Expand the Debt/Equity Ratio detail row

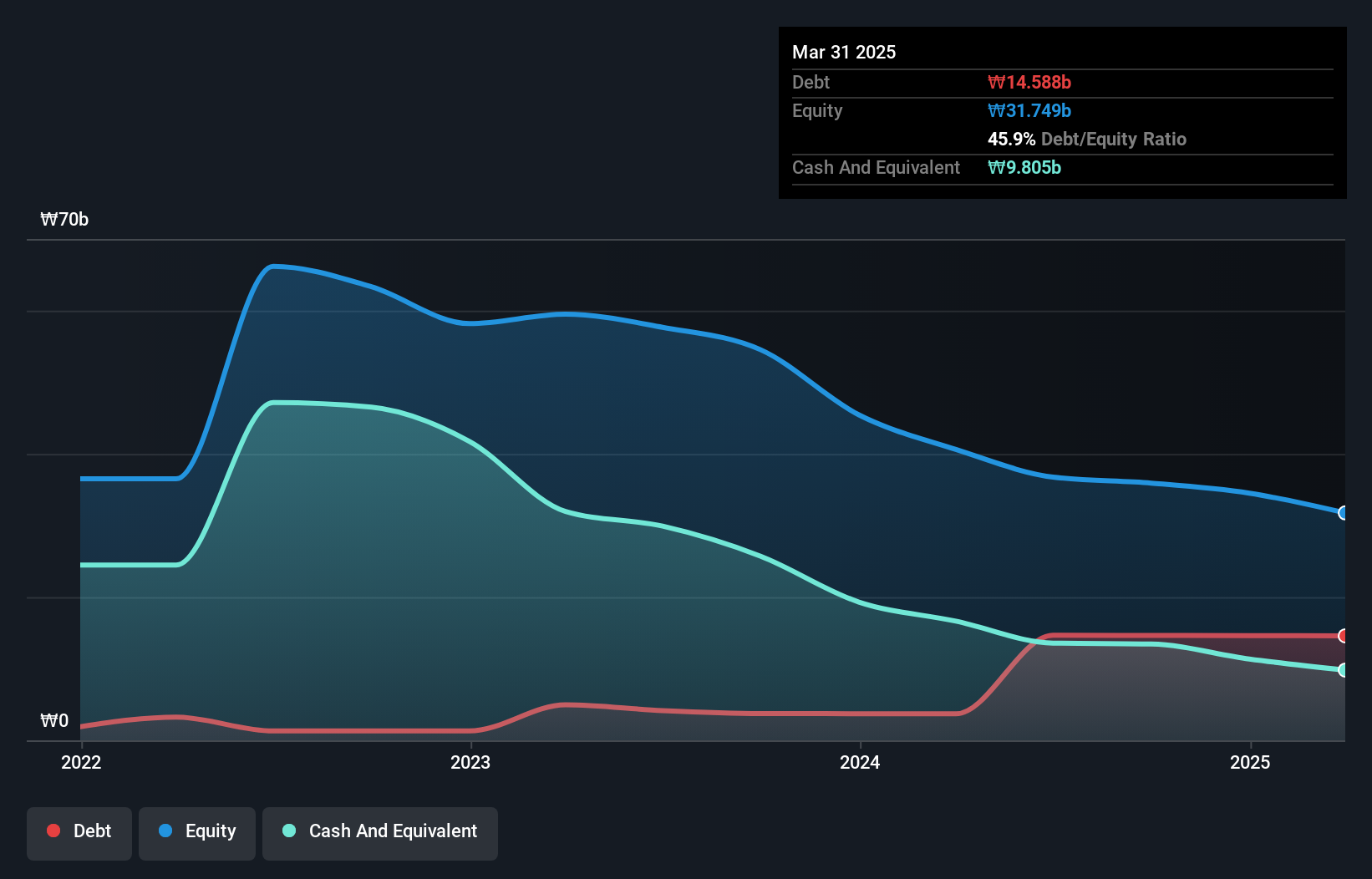(x=1086, y=140)
